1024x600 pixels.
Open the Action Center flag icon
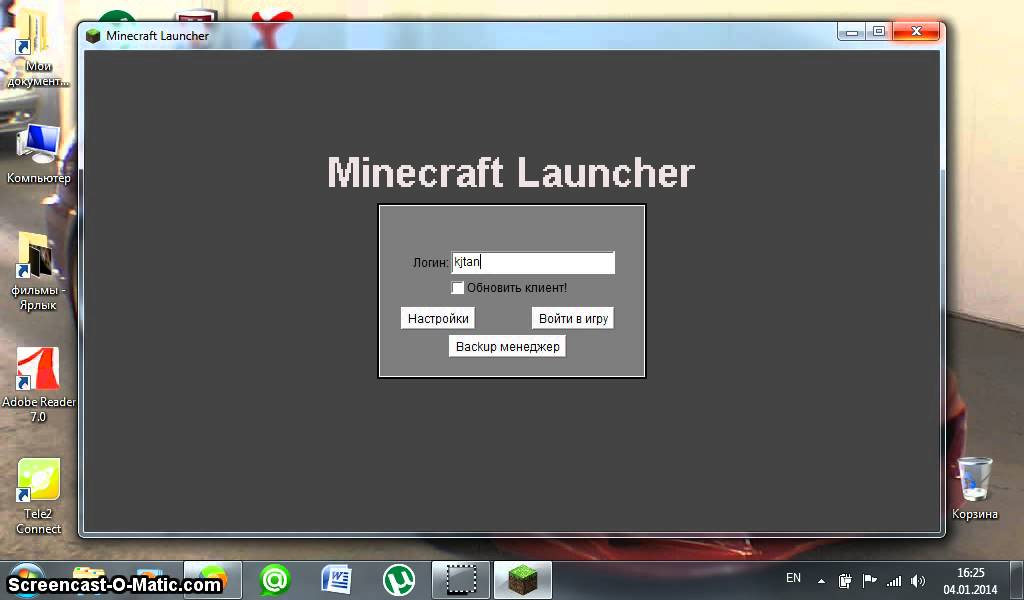pos(869,580)
